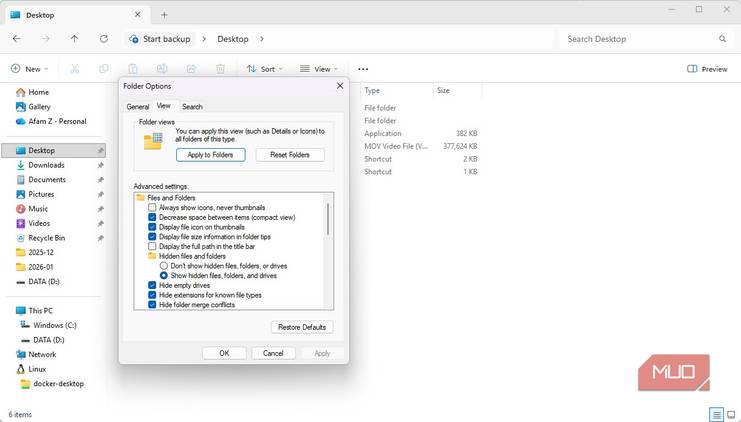Refresh the Desktop folder view
The width and height of the screenshot is (741, 422).
pos(103,39)
